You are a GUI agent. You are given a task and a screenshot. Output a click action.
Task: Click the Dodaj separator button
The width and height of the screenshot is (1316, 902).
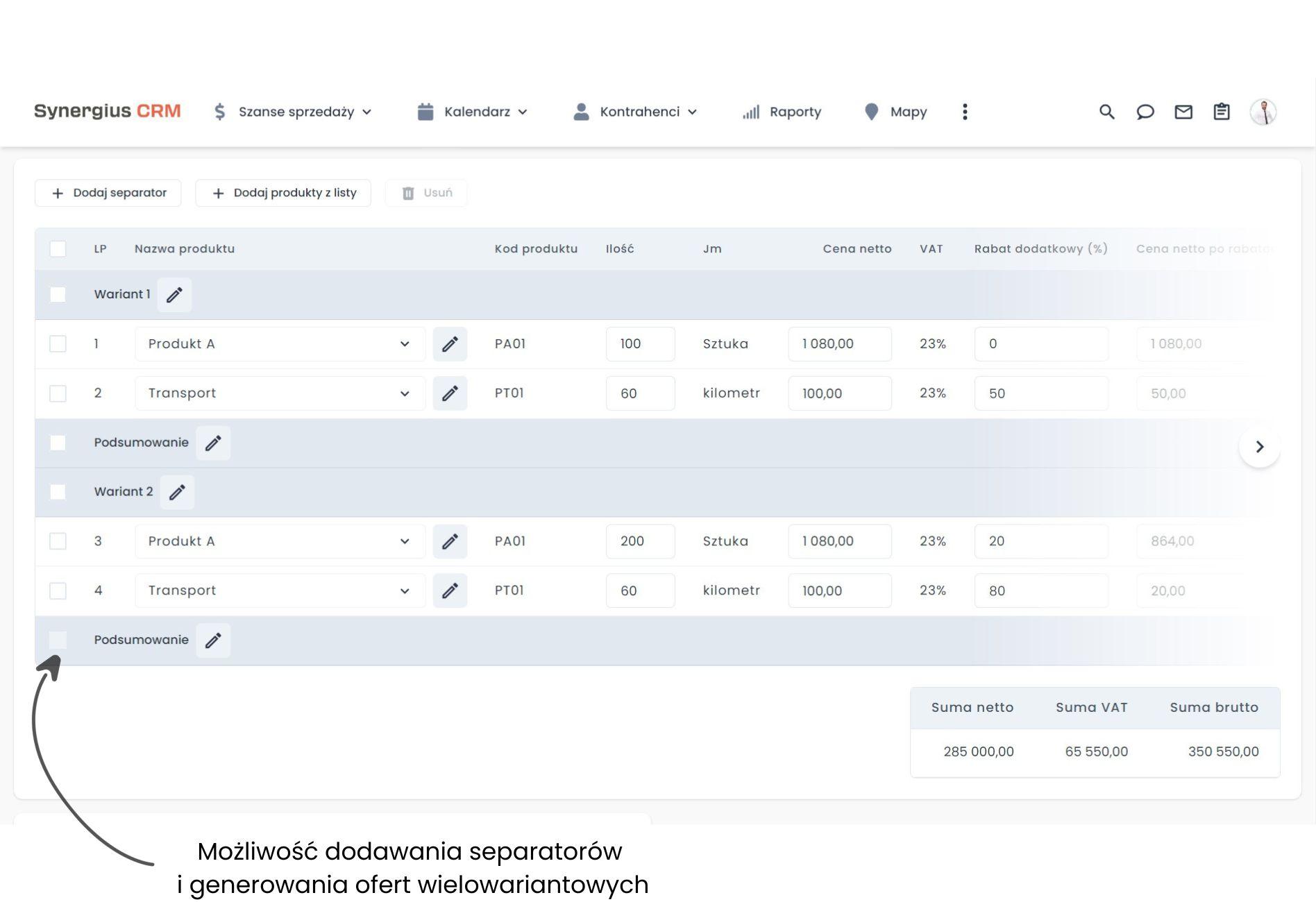[108, 193]
